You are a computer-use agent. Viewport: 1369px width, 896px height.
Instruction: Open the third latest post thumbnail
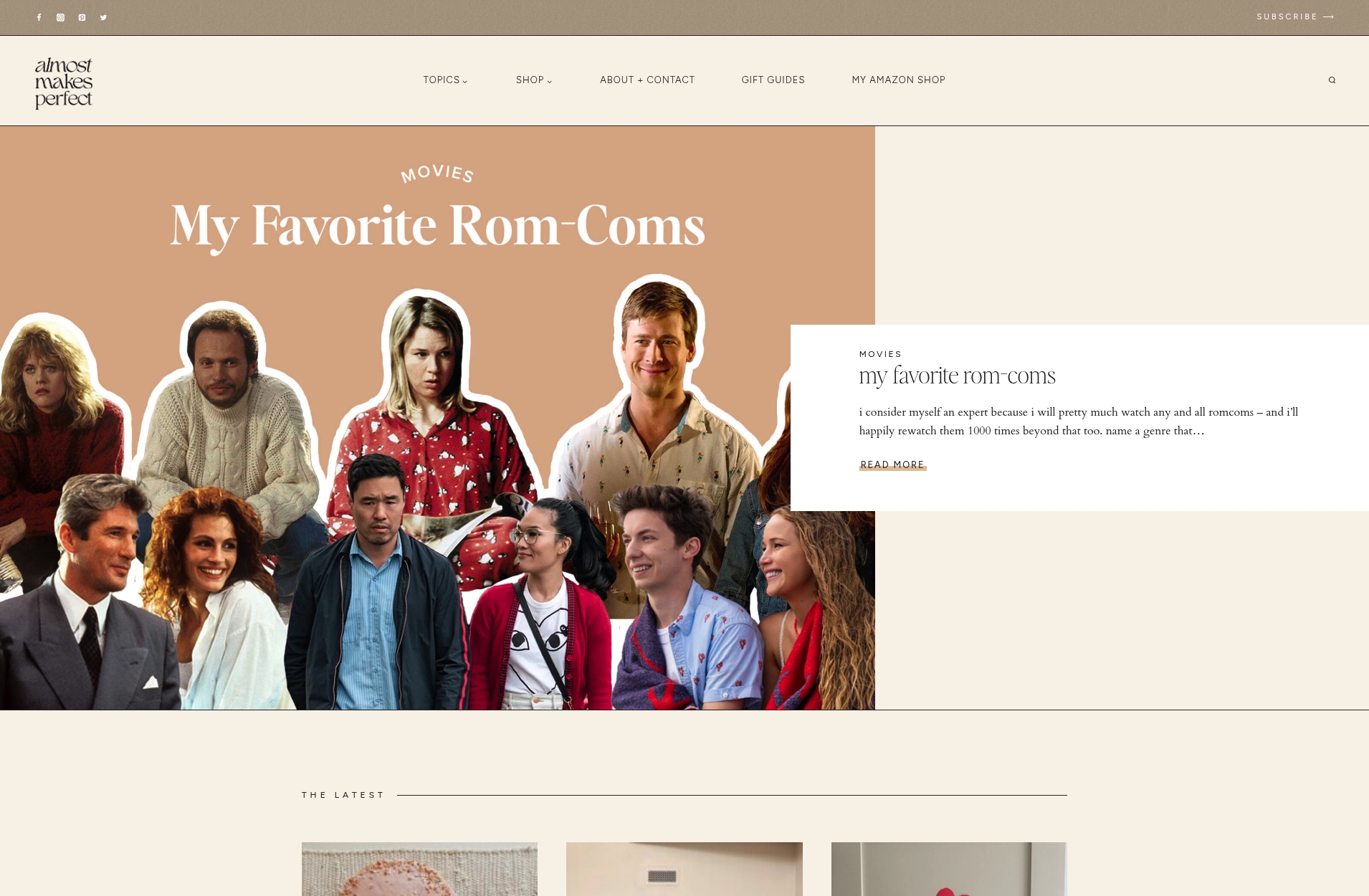(x=949, y=869)
